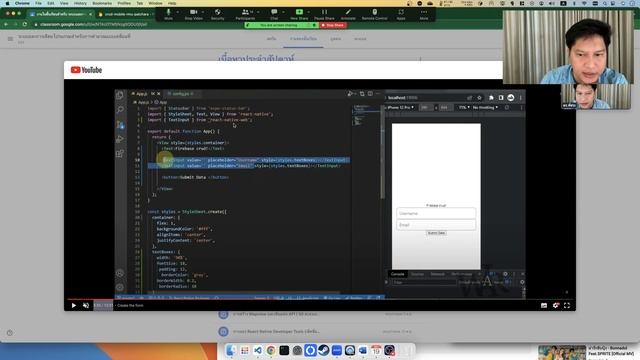Open the History menu
Image resolution: width=640 pixels, height=360 pixels.
80,3
